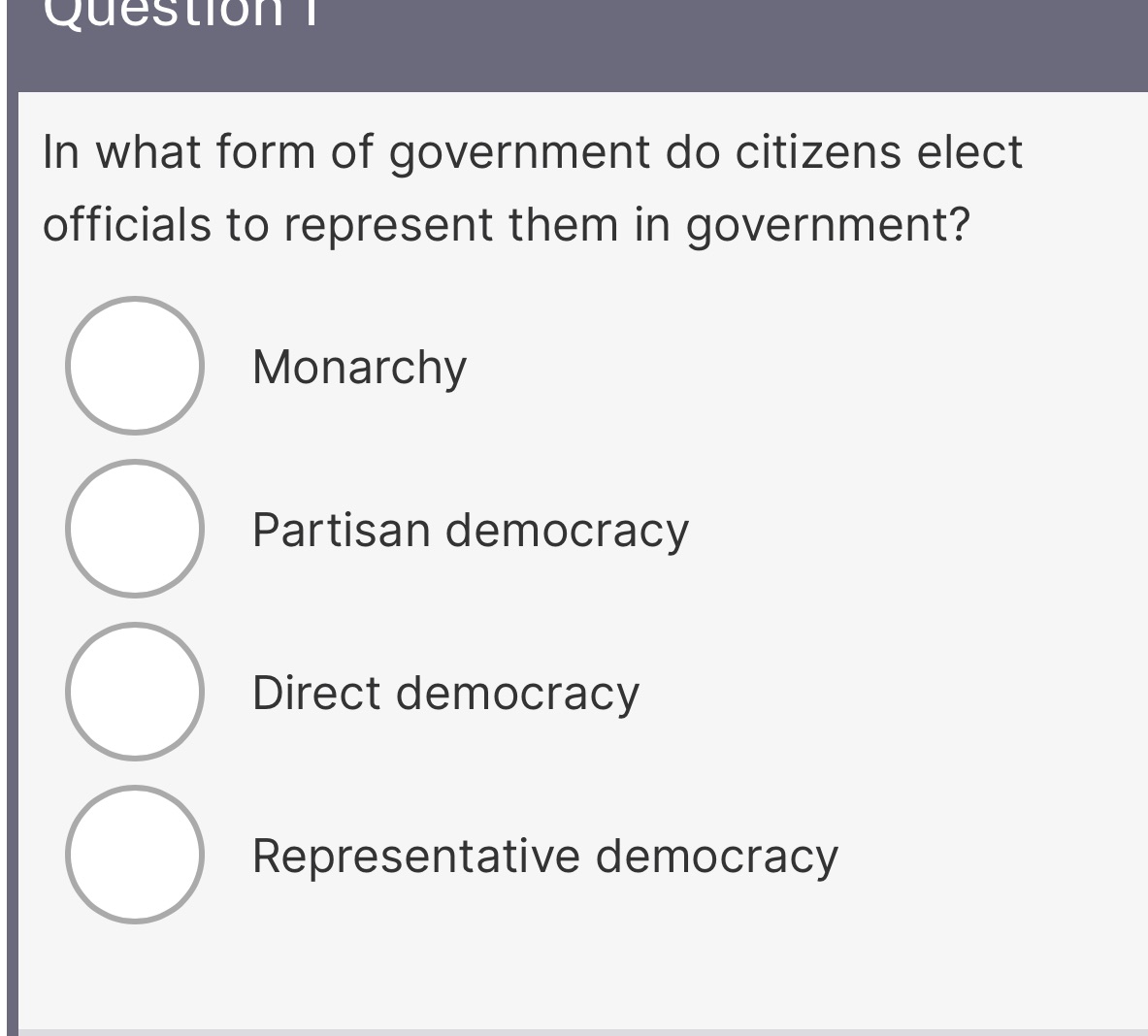This screenshot has width=1148, height=1036.
Task: Click the Question 1 header bar
Action: pos(574,39)
